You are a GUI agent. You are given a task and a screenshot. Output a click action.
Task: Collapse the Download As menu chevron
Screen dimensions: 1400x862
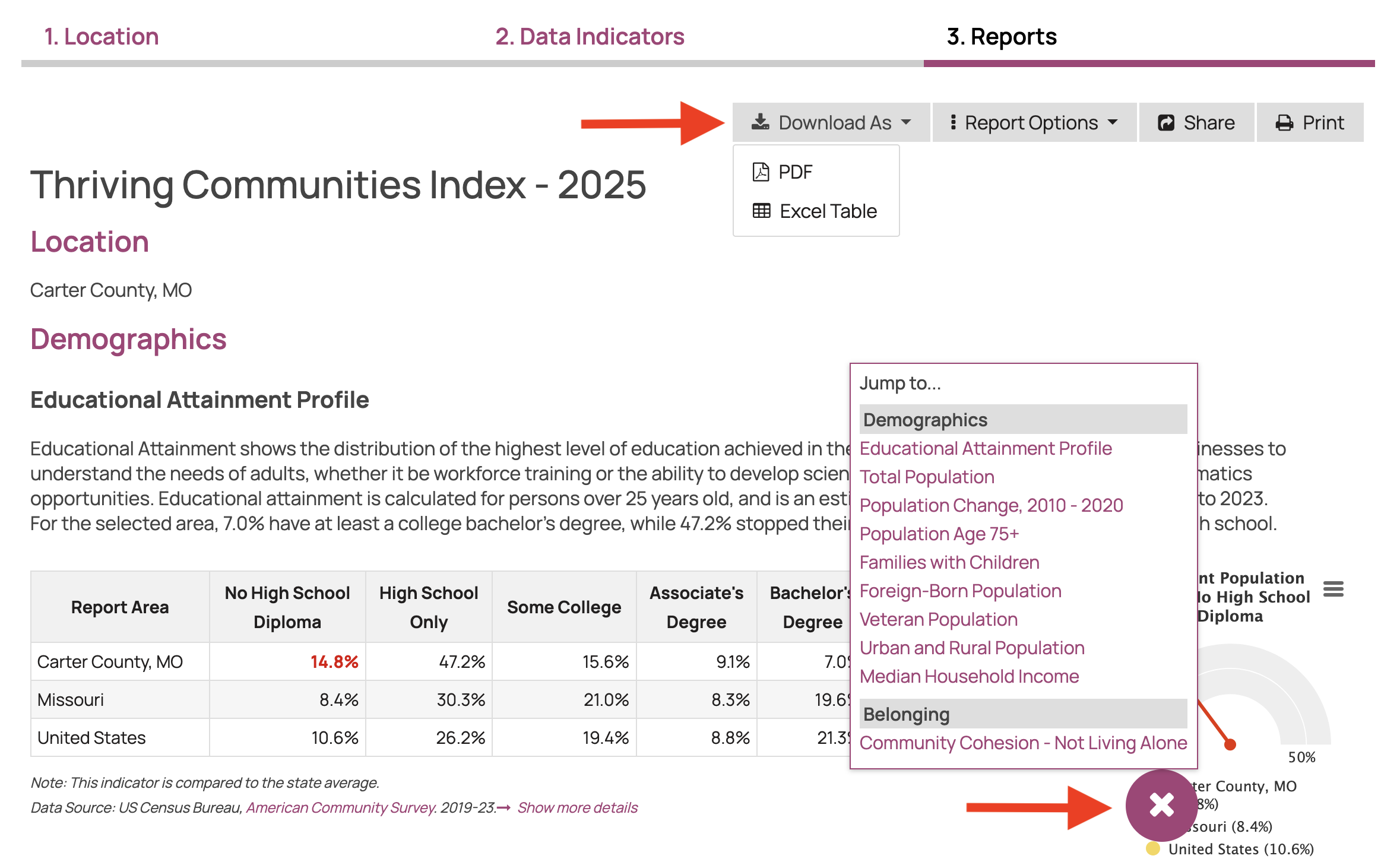coord(907,123)
